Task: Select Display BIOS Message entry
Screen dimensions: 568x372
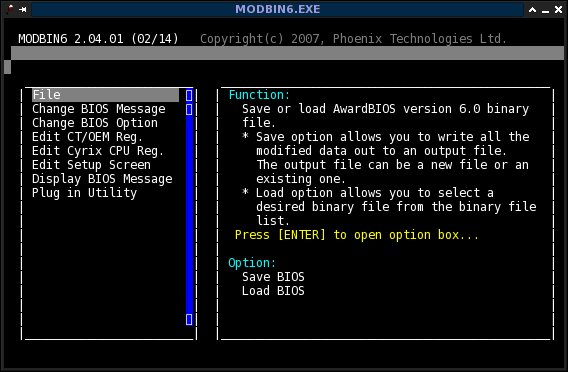Action: pyautogui.click(x=102, y=179)
